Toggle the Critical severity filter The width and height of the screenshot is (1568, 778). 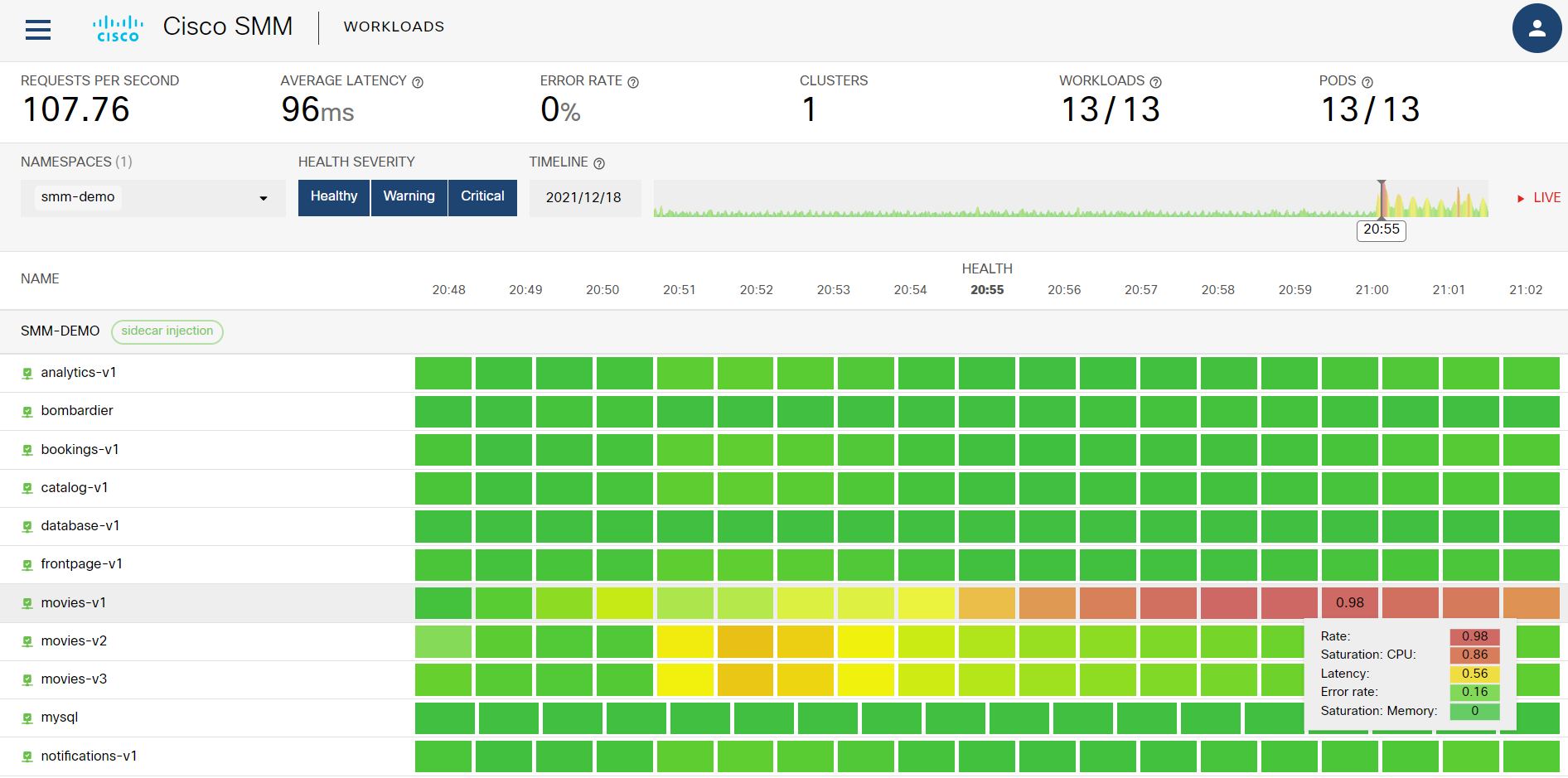(482, 197)
